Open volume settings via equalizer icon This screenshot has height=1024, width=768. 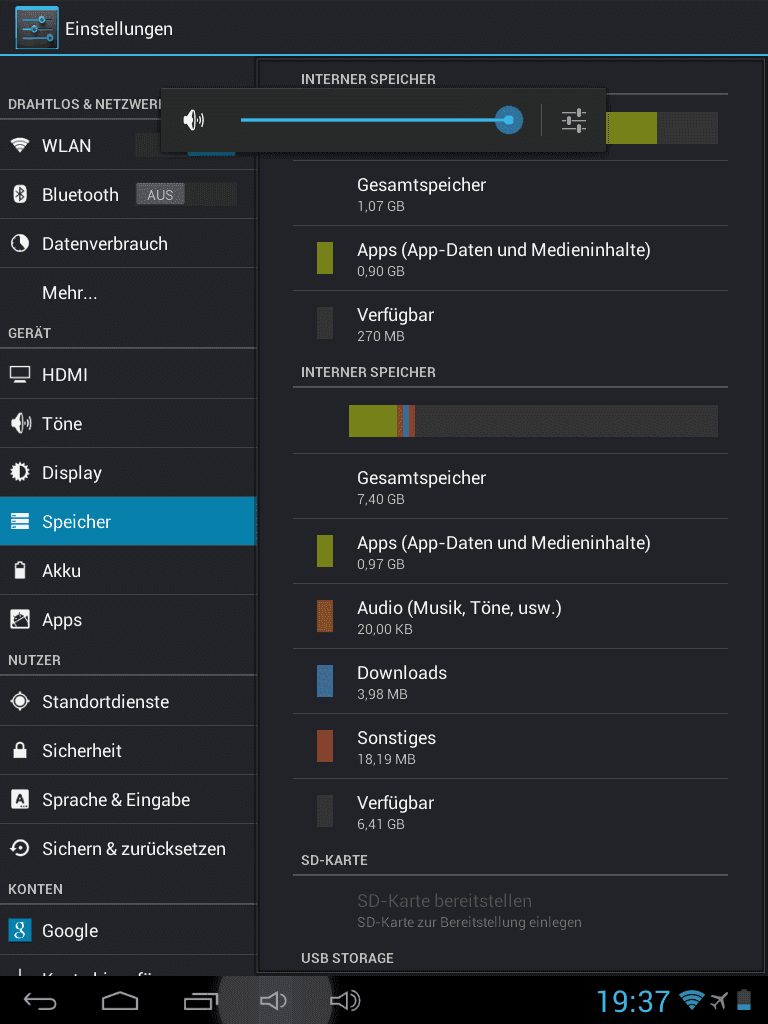pyautogui.click(x=573, y=121)
